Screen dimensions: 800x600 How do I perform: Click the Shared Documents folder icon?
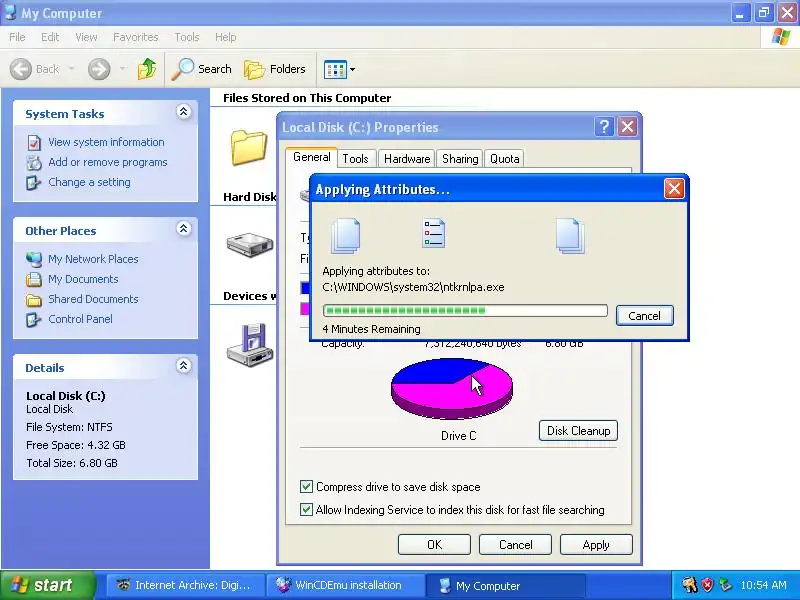[34, 299]
